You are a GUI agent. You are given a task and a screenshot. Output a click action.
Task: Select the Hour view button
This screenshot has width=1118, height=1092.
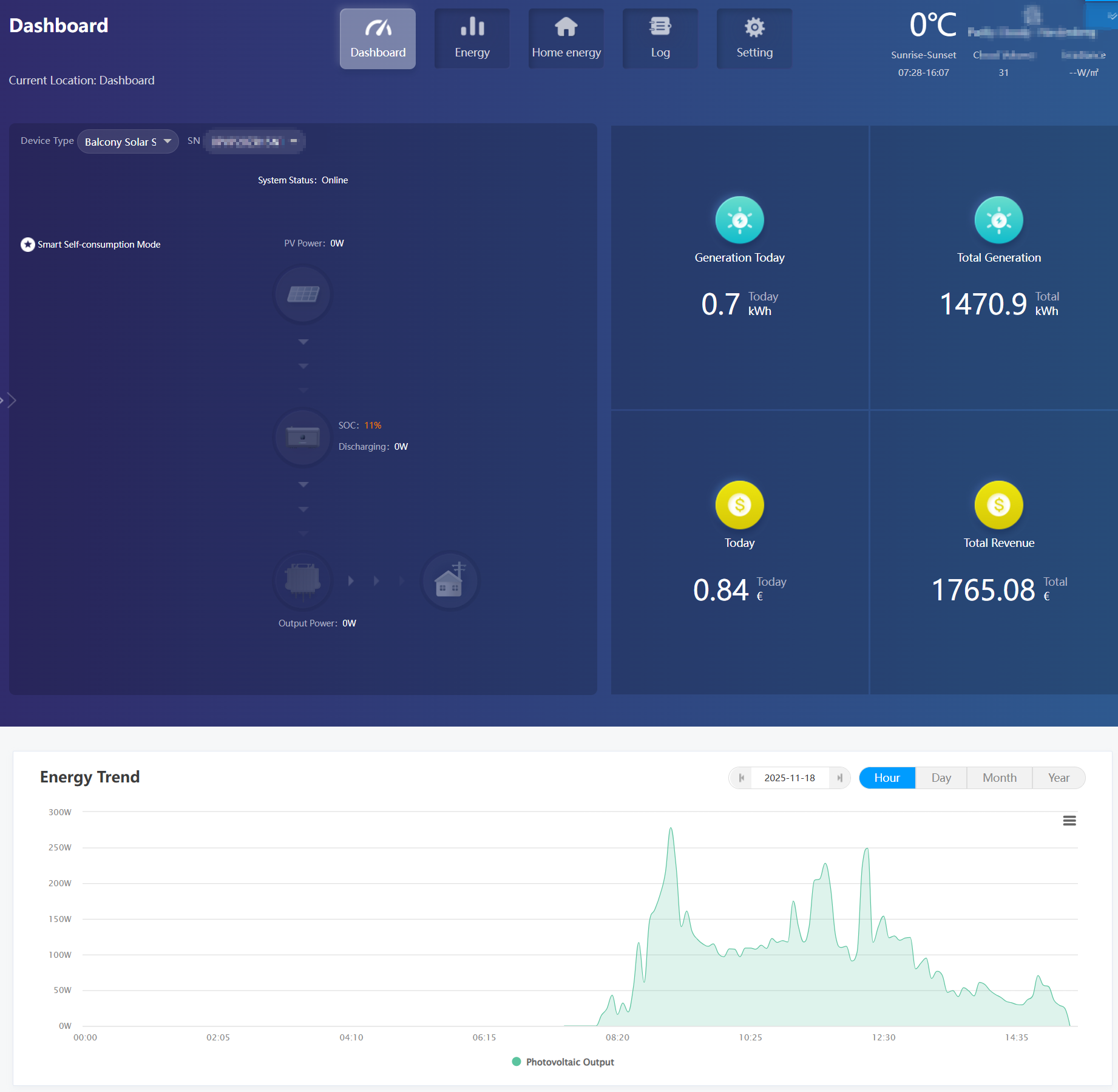pos(887,778)
